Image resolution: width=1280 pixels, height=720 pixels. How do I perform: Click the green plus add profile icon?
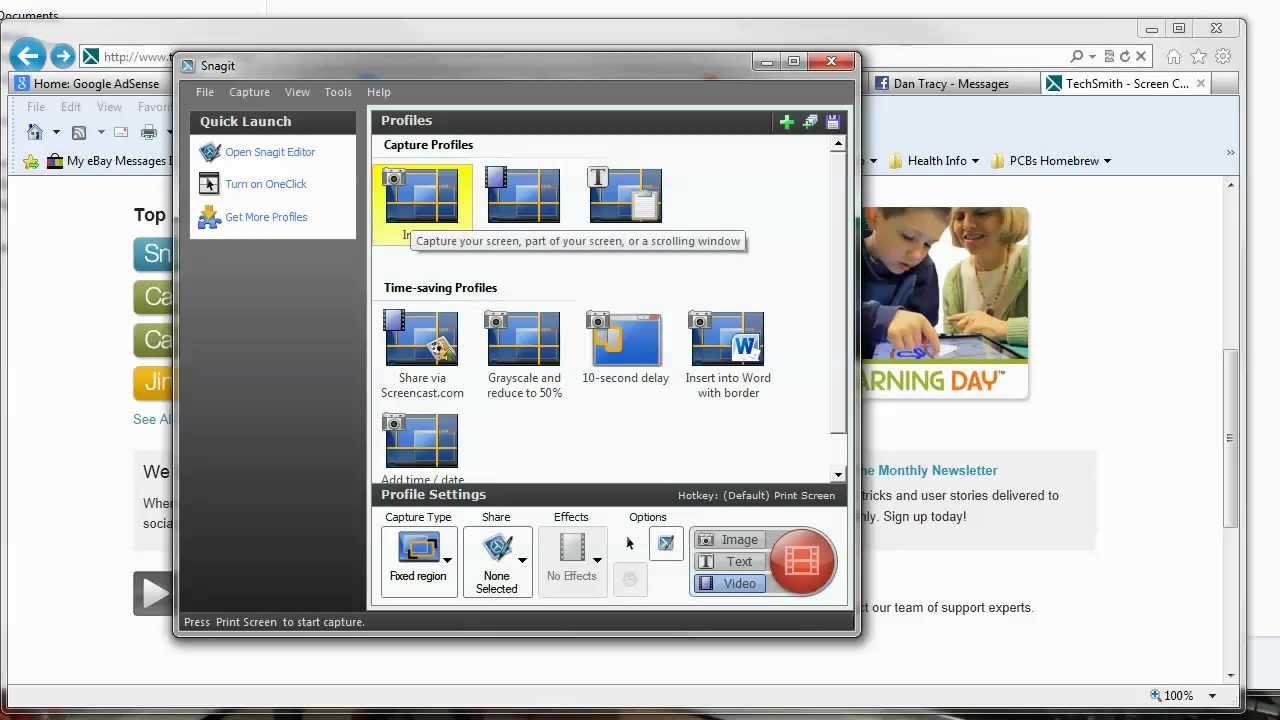(787, 122)
